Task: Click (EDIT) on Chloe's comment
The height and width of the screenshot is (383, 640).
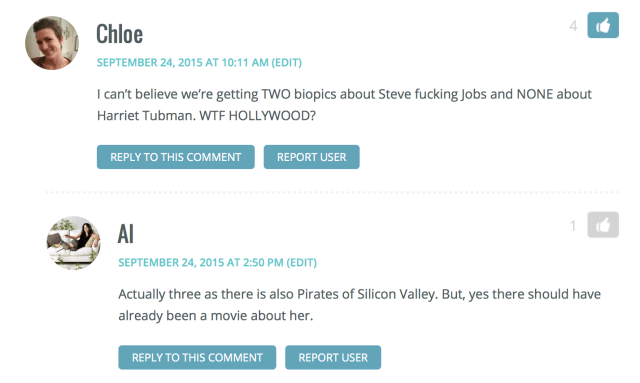Action: (x=287, y=62)
